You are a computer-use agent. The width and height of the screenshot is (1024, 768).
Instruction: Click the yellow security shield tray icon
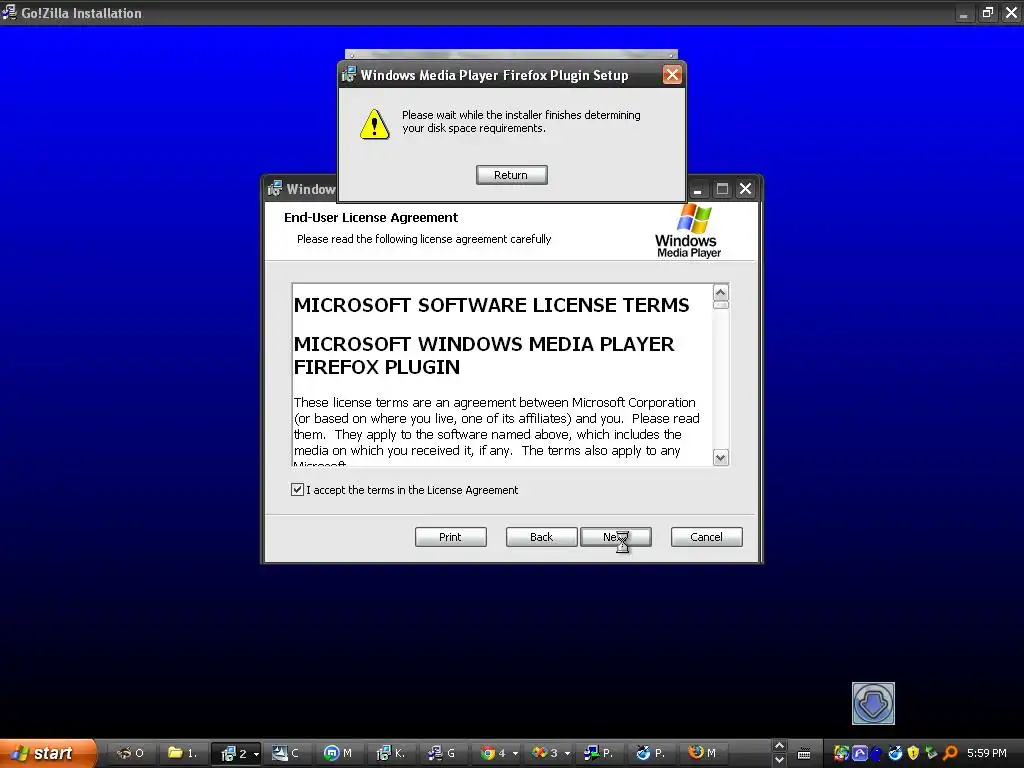coord(913,754)
